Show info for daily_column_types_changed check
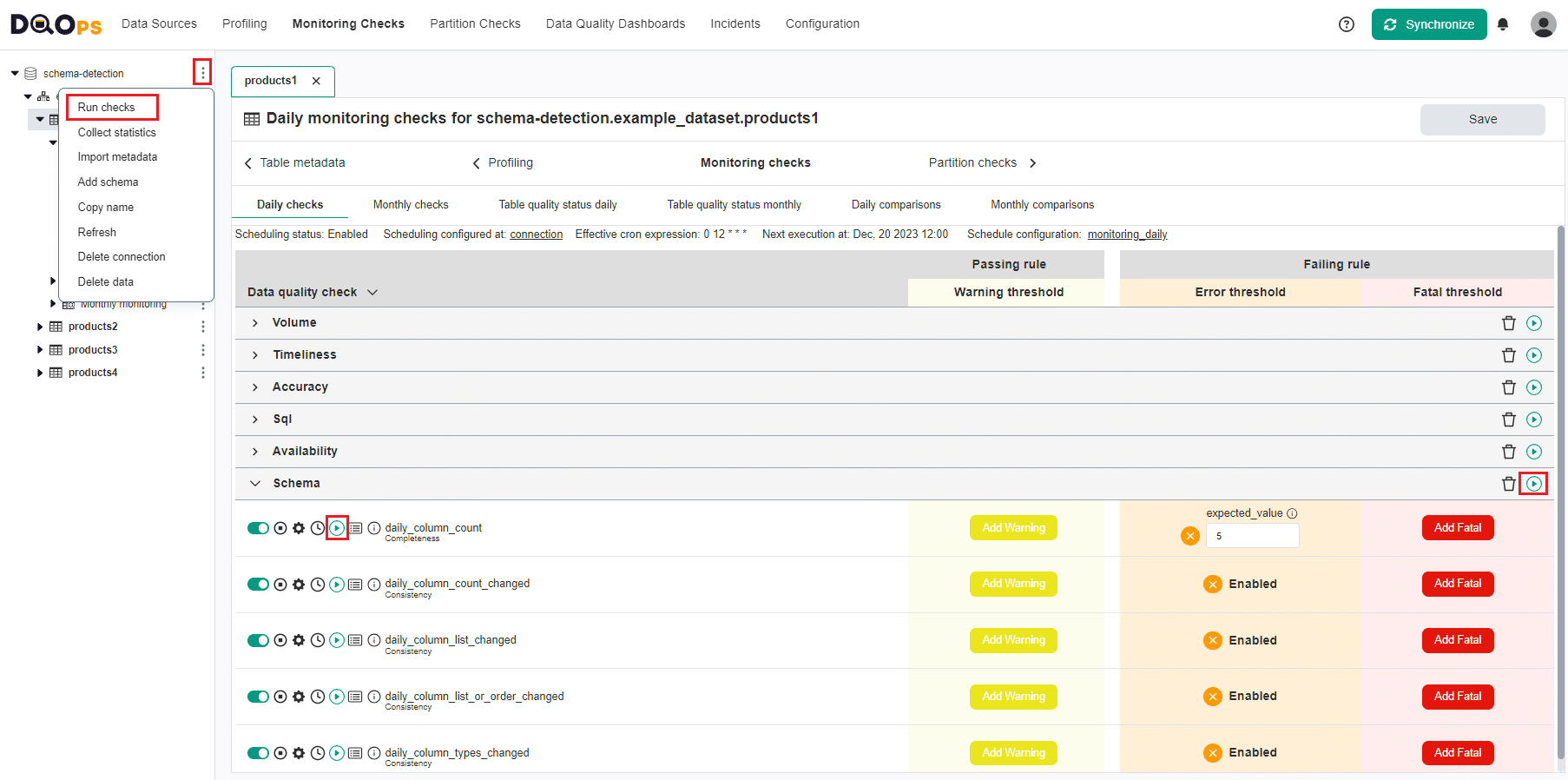Image resolution: width=1568 pixels, height=780 pixels. point(374,753)
